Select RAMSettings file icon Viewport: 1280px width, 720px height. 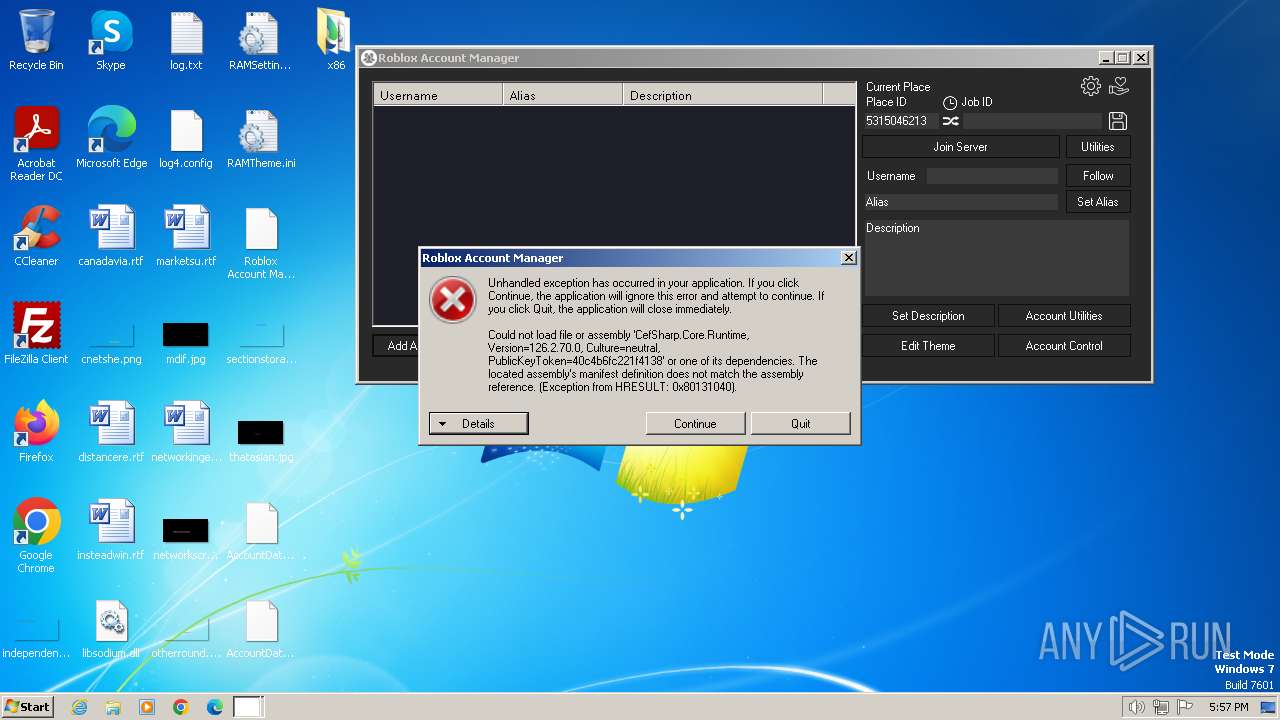point(260,41)
